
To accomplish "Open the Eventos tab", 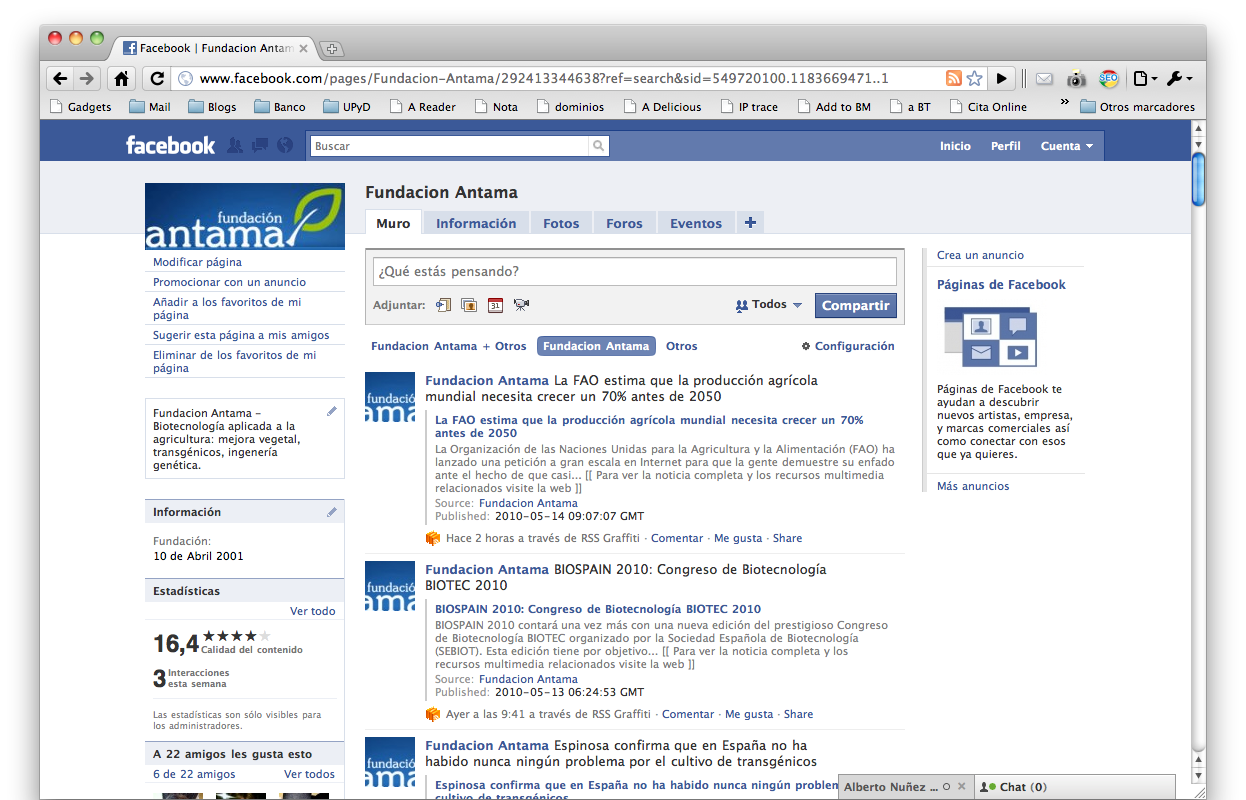I will pyautogui.click(x=696, y=223).
